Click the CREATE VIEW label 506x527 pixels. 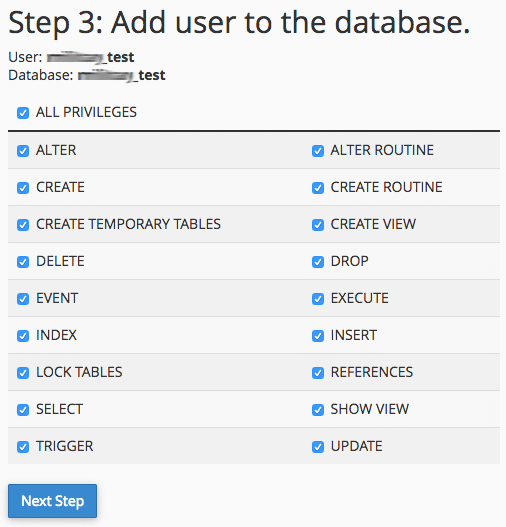tap(373, 224)
